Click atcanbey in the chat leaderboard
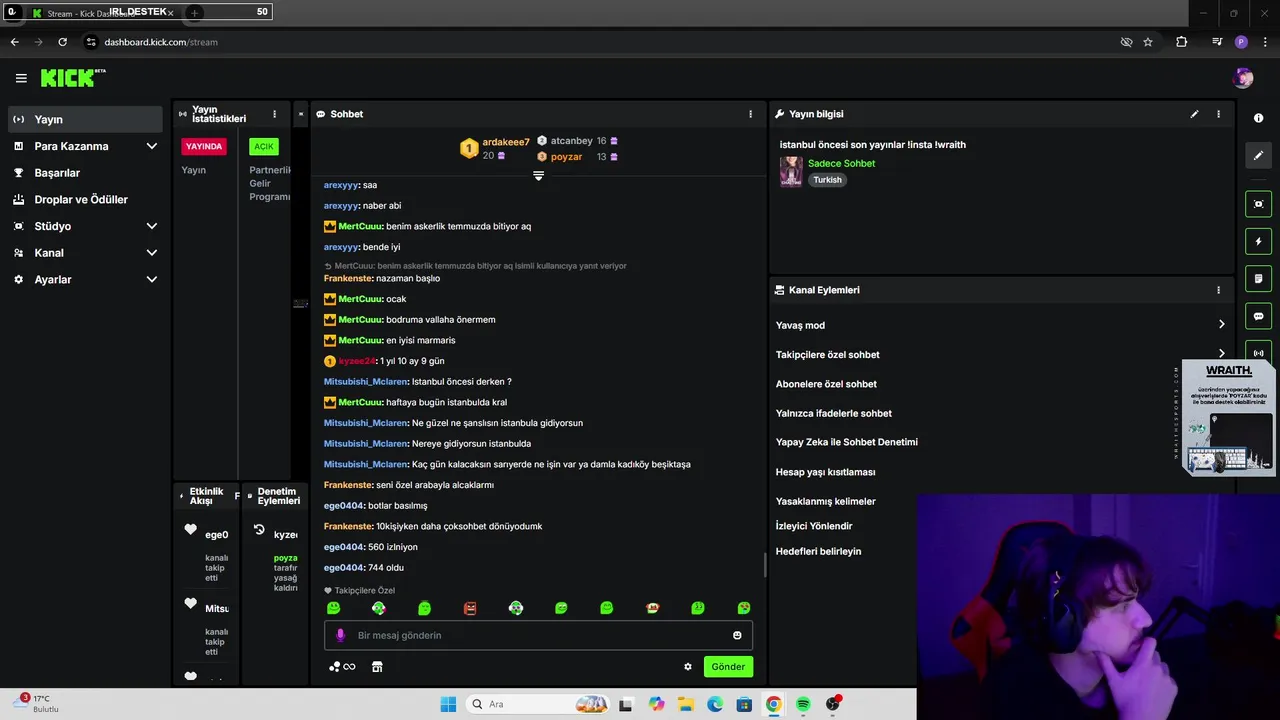1280x720 pixels. [x=571, y=141]
